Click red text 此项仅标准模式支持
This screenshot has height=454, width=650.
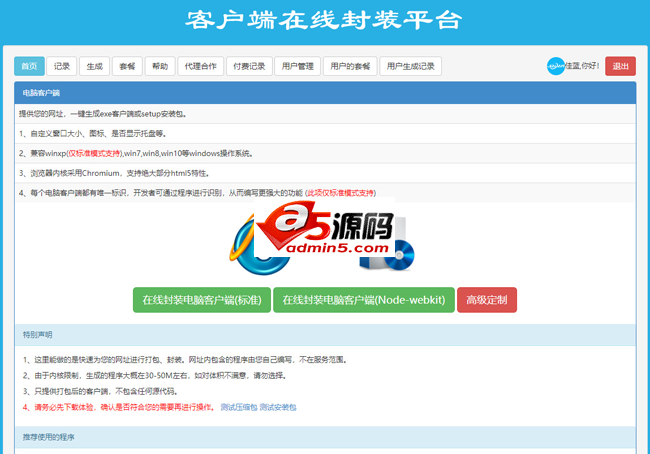click(340, 193)
